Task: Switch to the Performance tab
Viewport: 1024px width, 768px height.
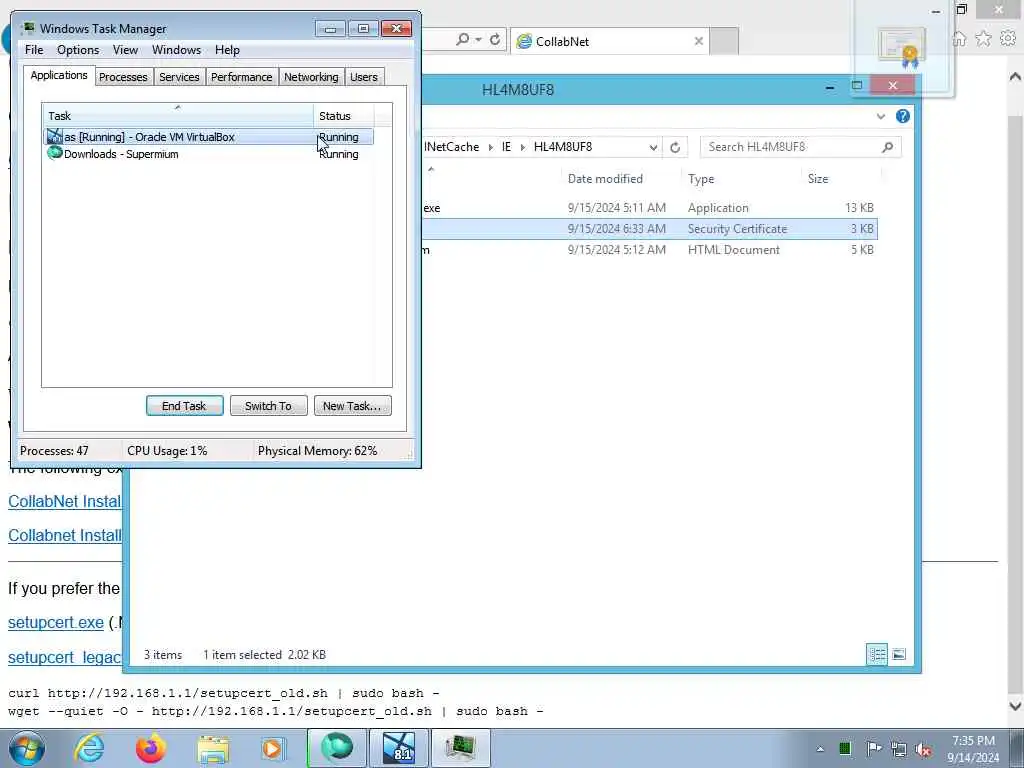Action: (242, 77)
